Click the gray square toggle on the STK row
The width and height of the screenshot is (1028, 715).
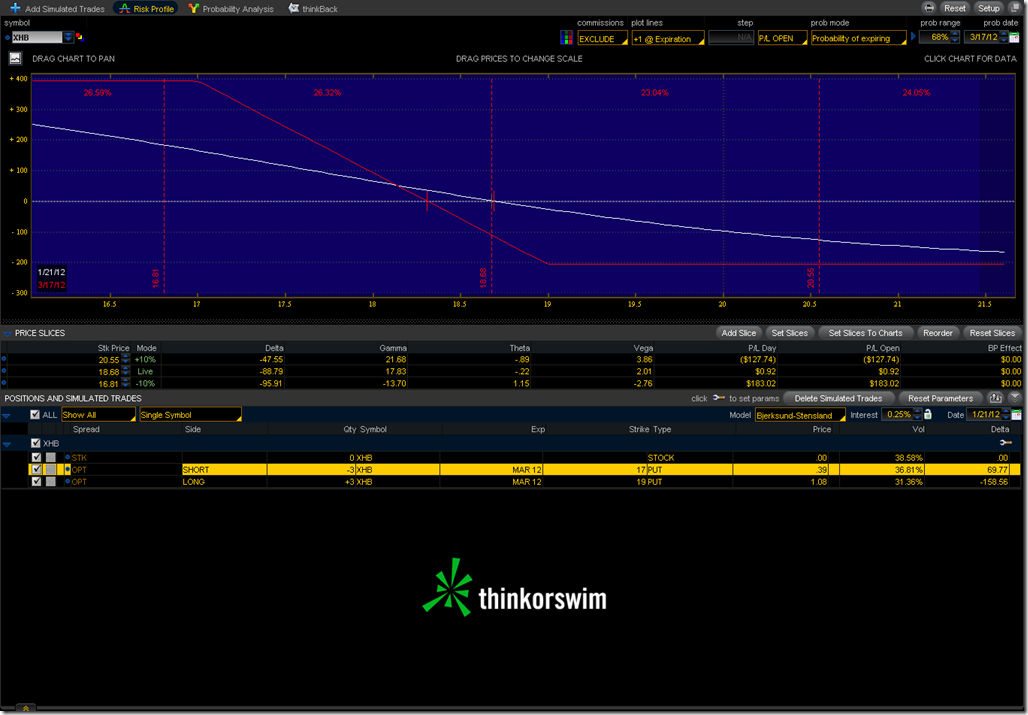coord(50,457)
